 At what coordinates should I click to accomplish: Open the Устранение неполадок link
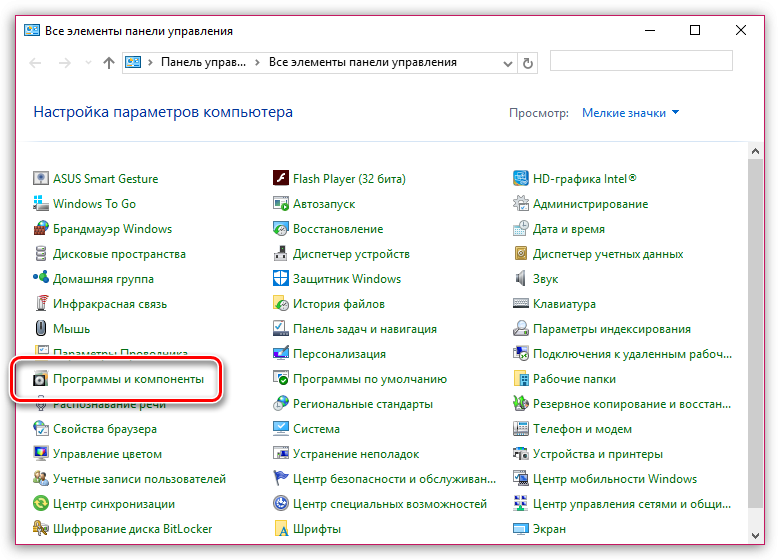356,454
